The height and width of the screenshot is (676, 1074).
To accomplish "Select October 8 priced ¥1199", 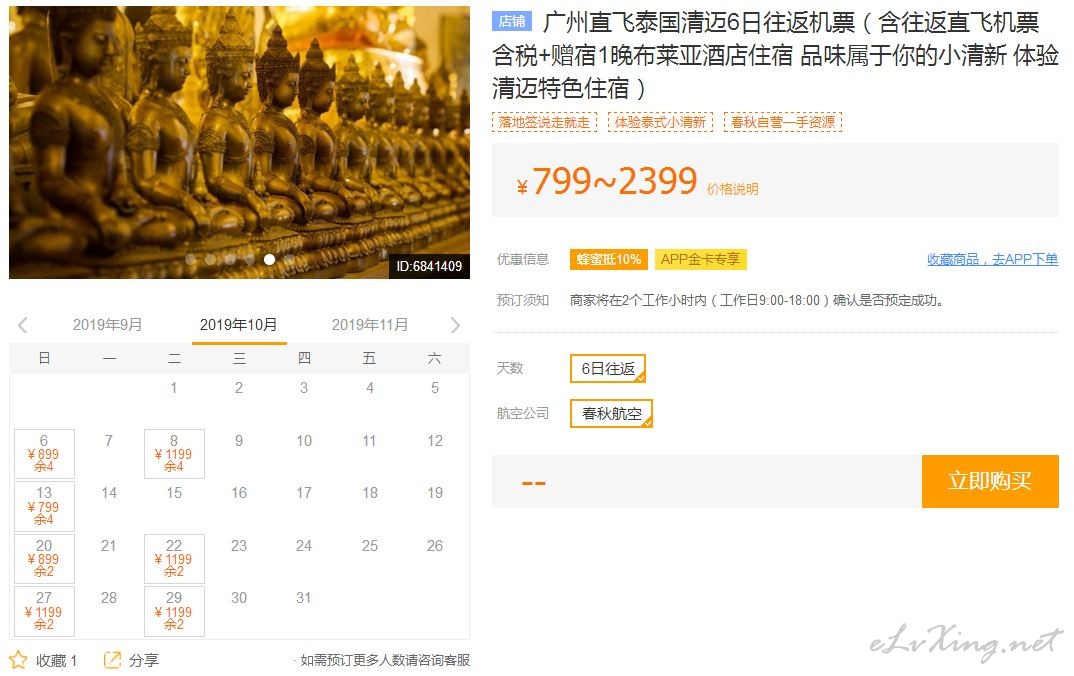I will pos(174,453).
